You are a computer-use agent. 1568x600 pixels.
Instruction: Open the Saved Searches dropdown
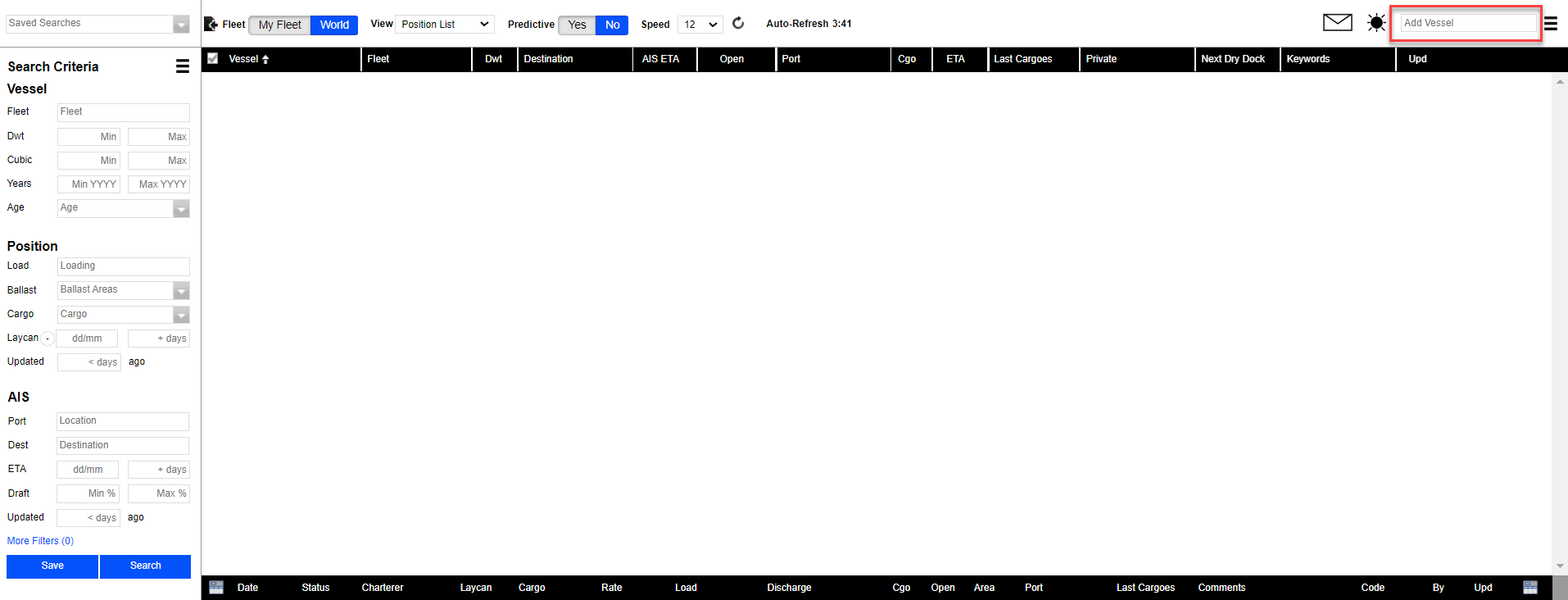click(x=181, y=25)
